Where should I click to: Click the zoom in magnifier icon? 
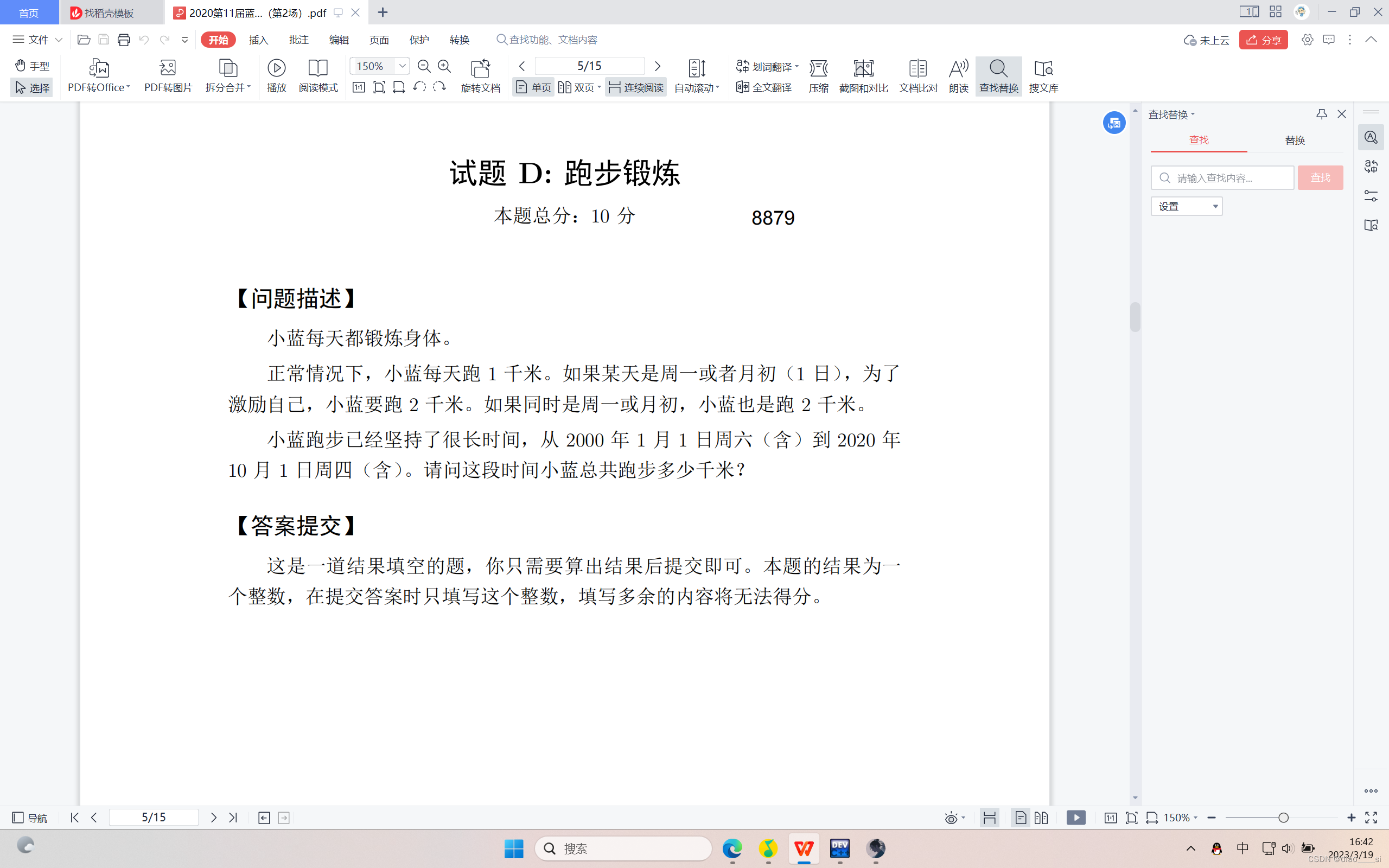(x=444, y=66)
